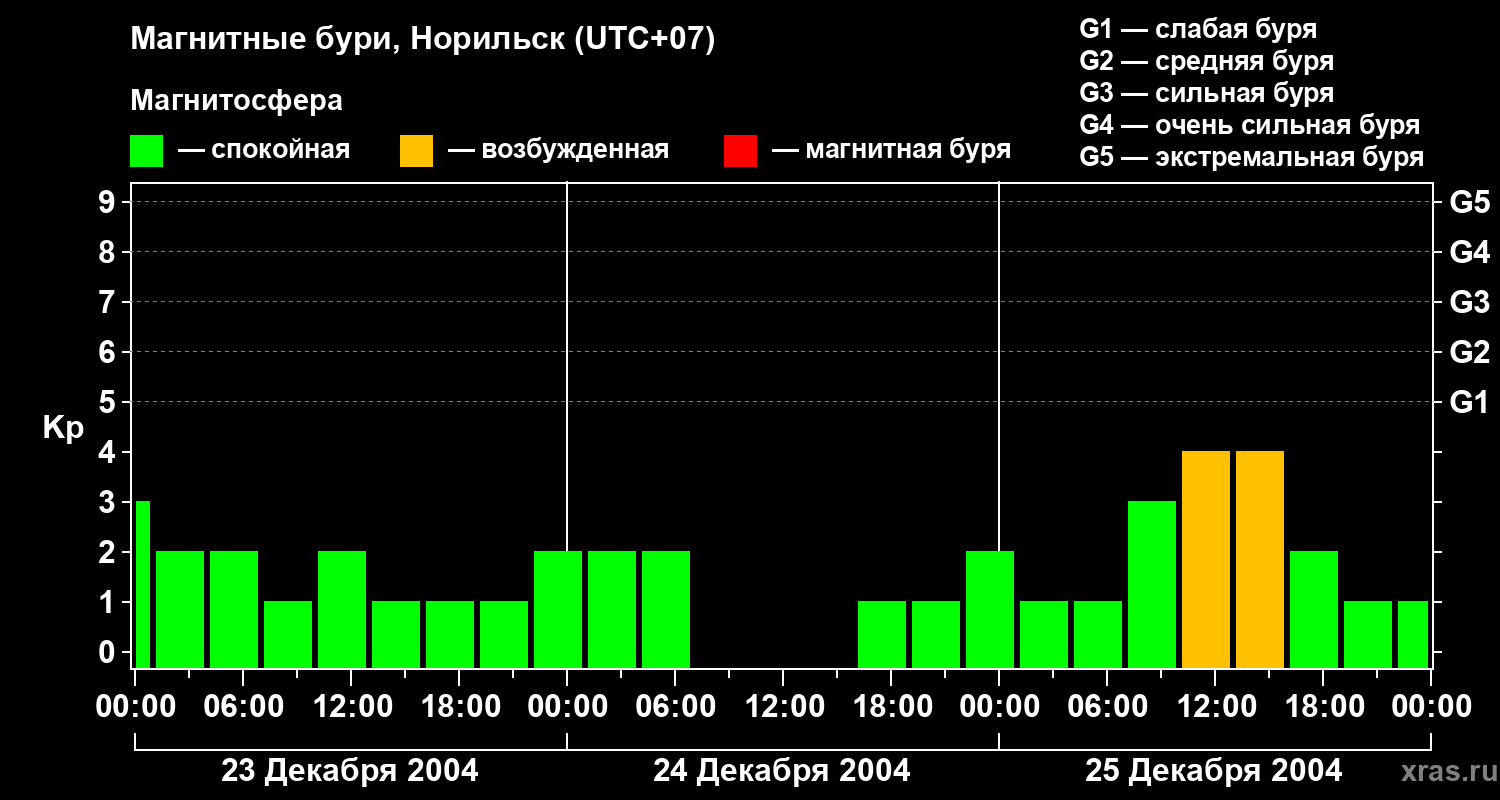Click the G2 label on the right axis

(1470, 353)
